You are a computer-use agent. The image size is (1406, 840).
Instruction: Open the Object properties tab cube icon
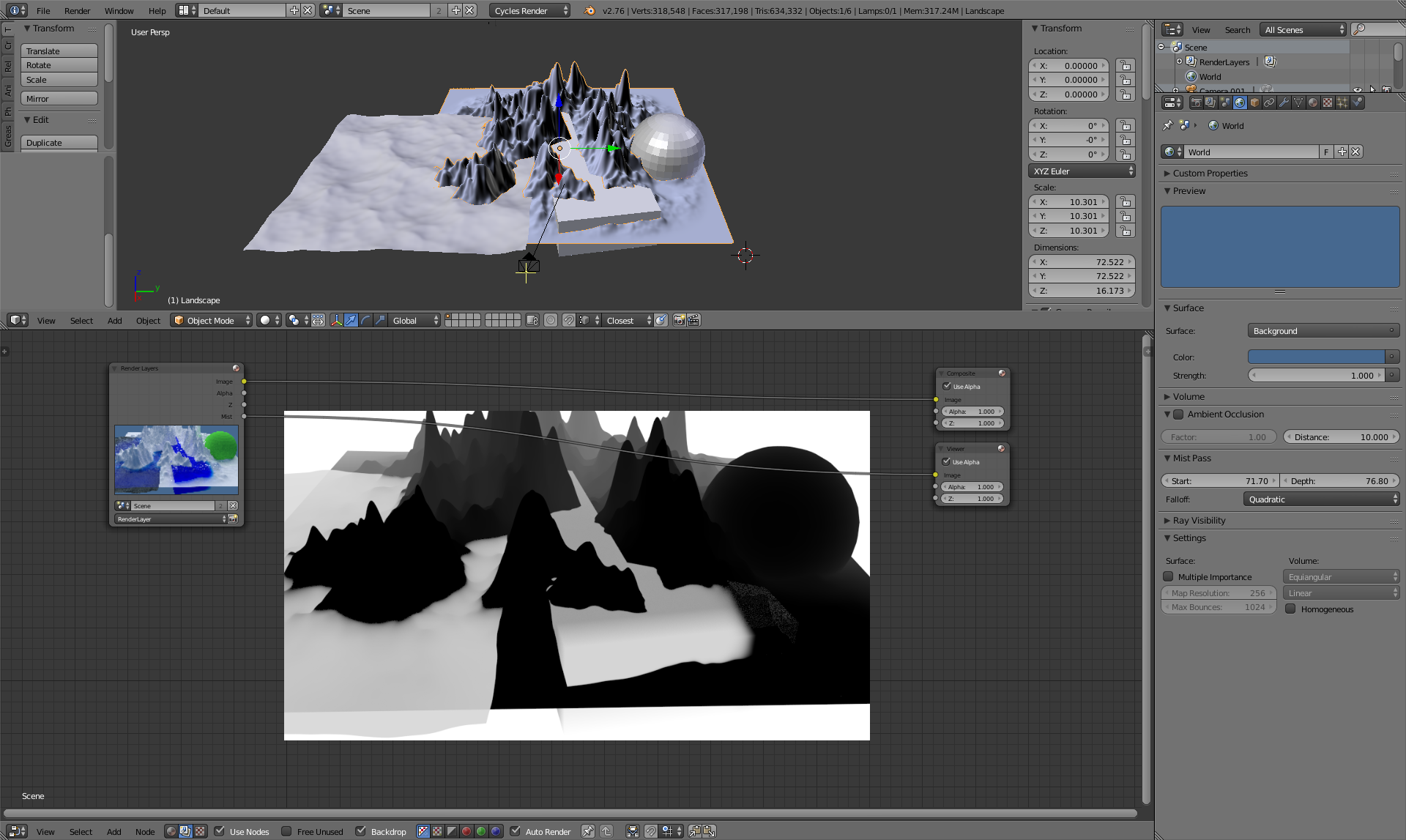pos(1254,103)
